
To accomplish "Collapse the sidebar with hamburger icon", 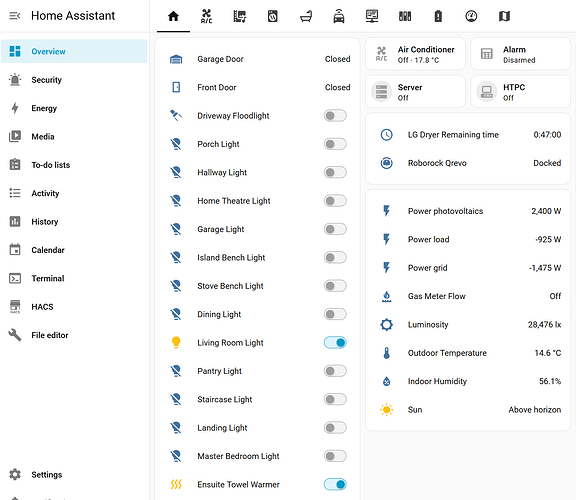I will click(15, 16).
